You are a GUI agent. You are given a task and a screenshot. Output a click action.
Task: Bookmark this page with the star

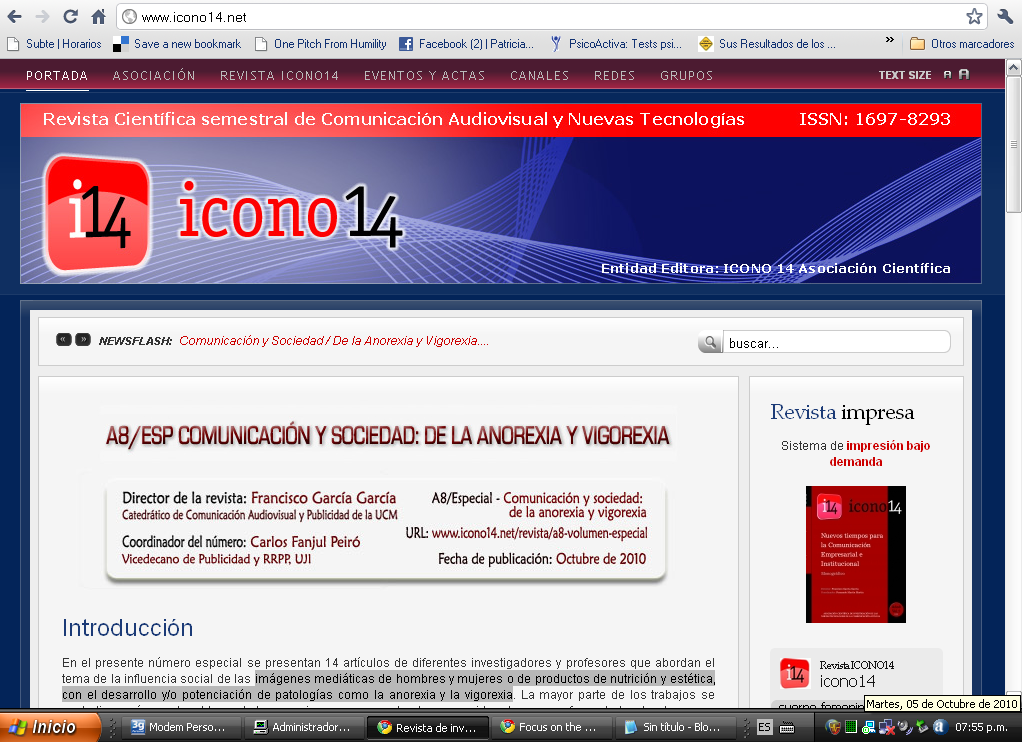(974, 17)
